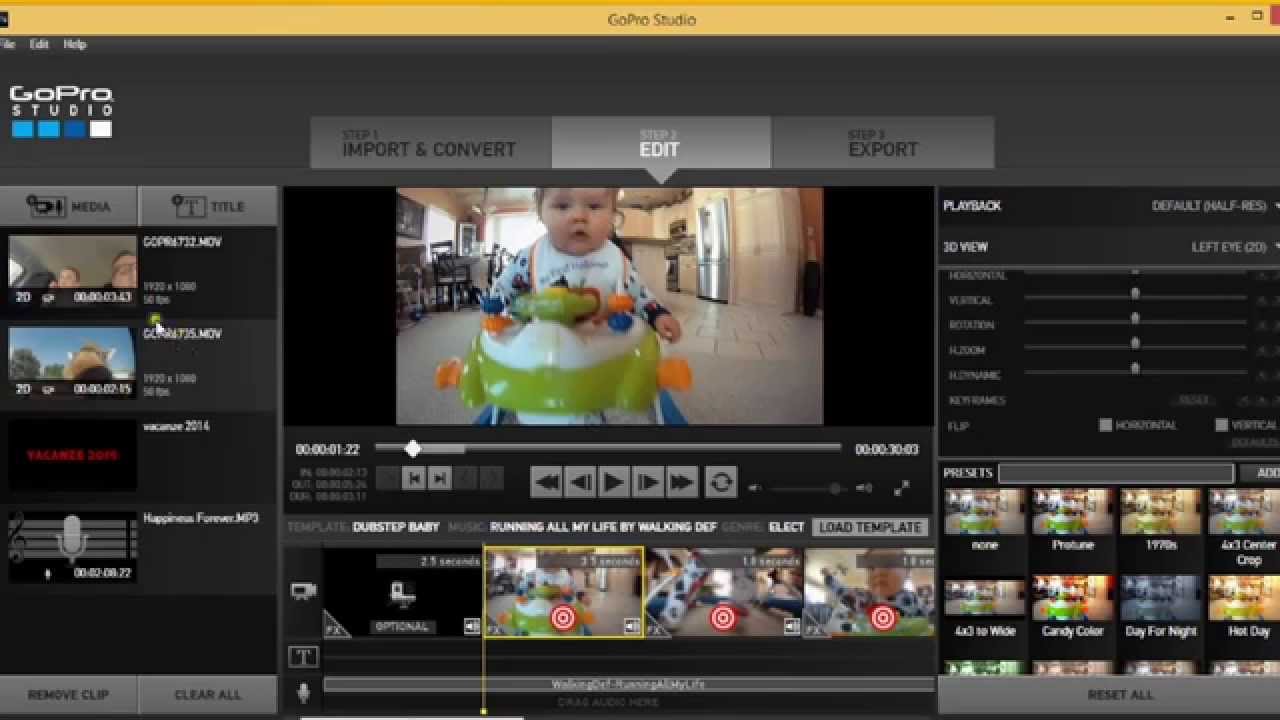Screen dimensions: 1280x720
Task: Toggle audio on the selected timeline clip
Action: (632, 627)
